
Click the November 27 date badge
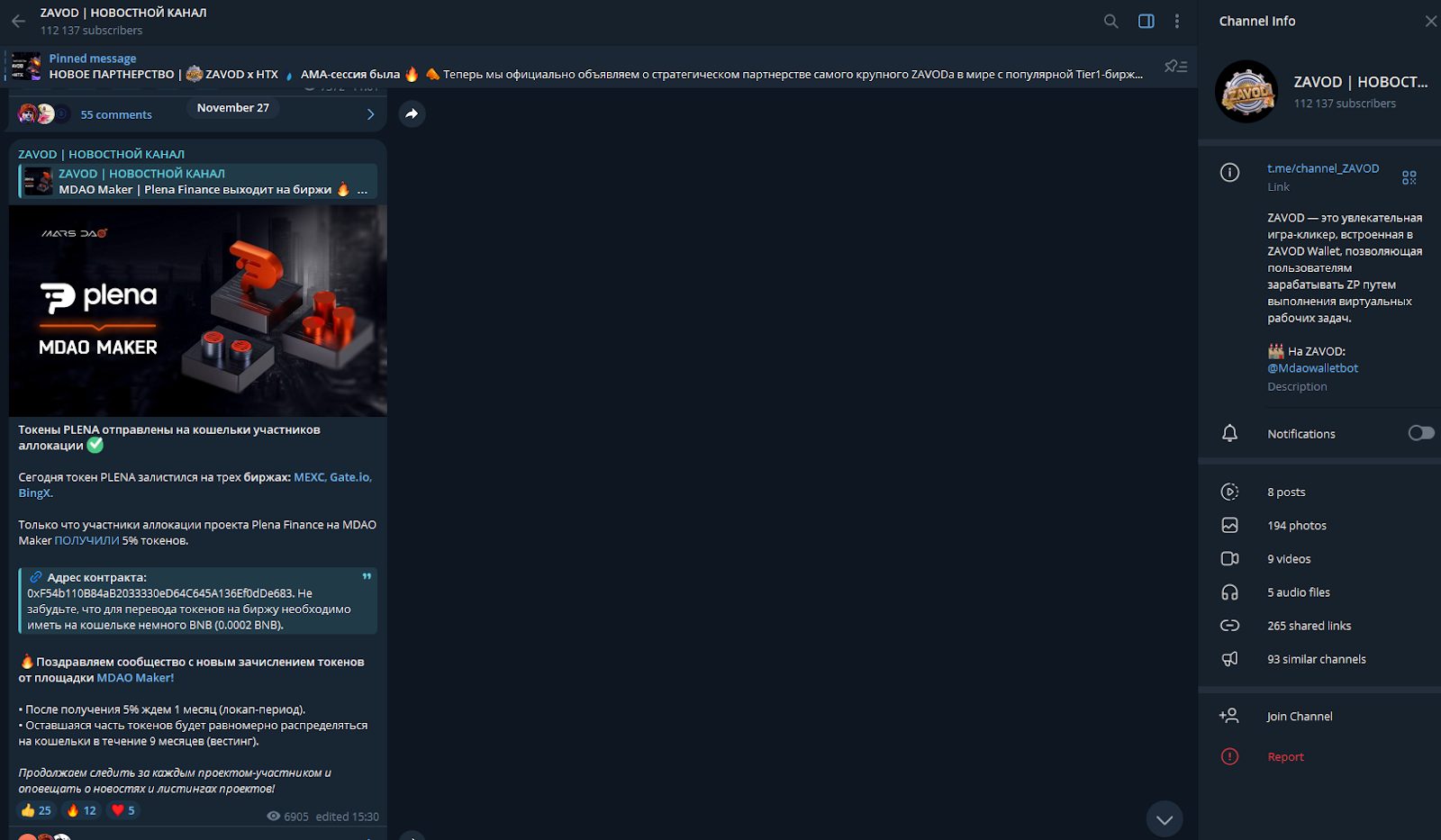(233, 107)
